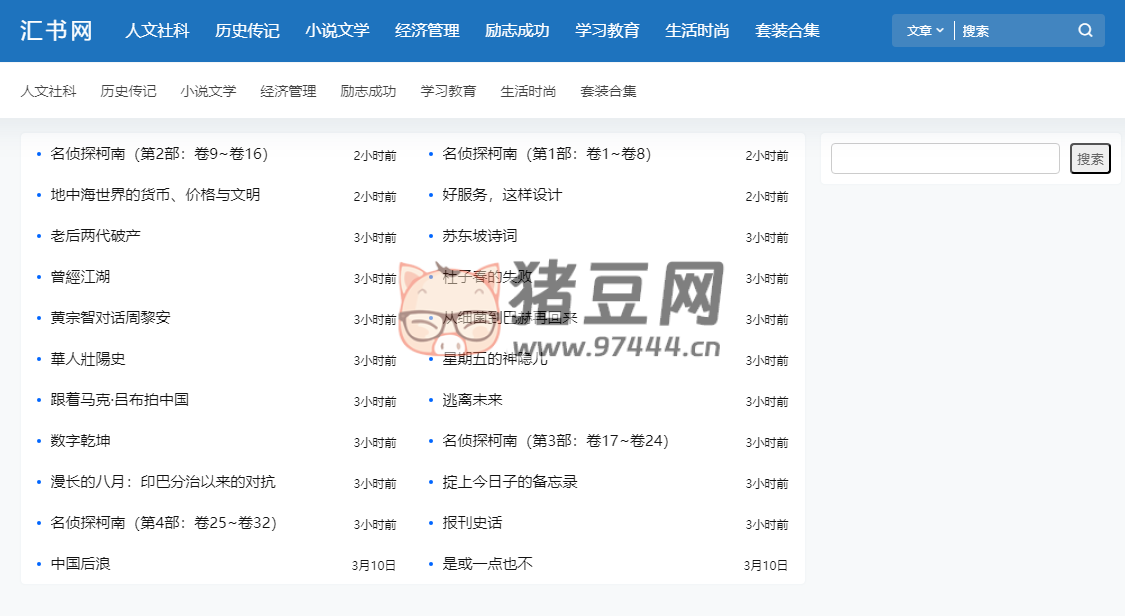The image size is (1125, 616).
Task: Open the 小说文学 category tab
Action: [336, 30]
